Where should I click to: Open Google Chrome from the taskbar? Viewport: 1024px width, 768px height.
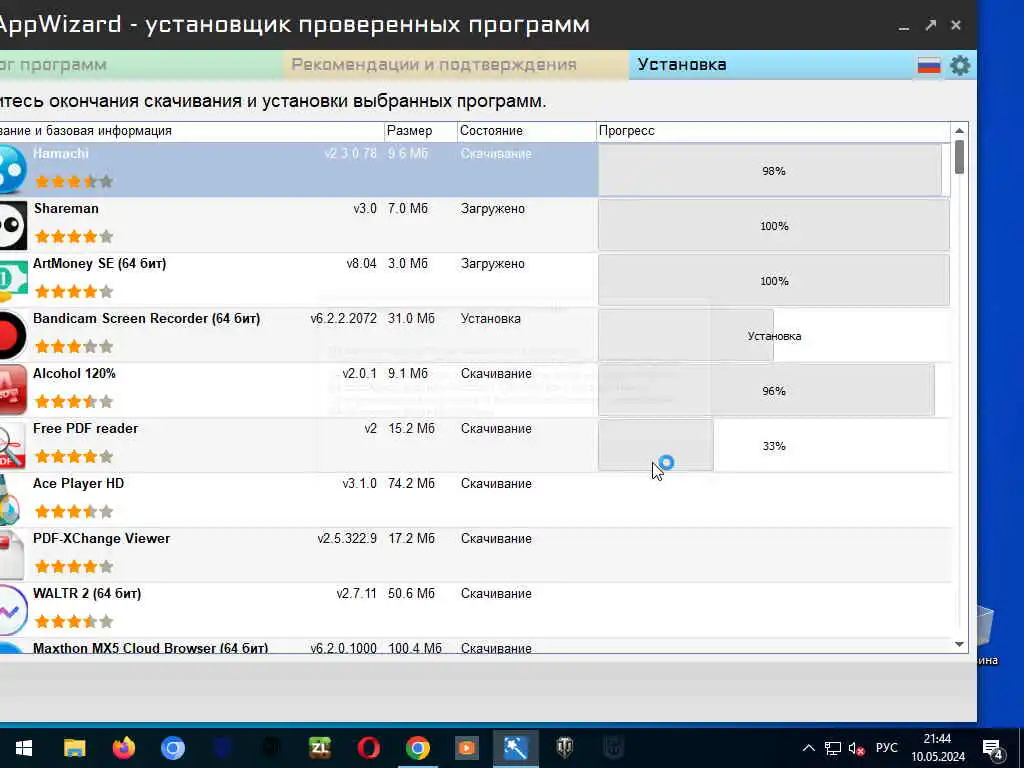[417, 748]
